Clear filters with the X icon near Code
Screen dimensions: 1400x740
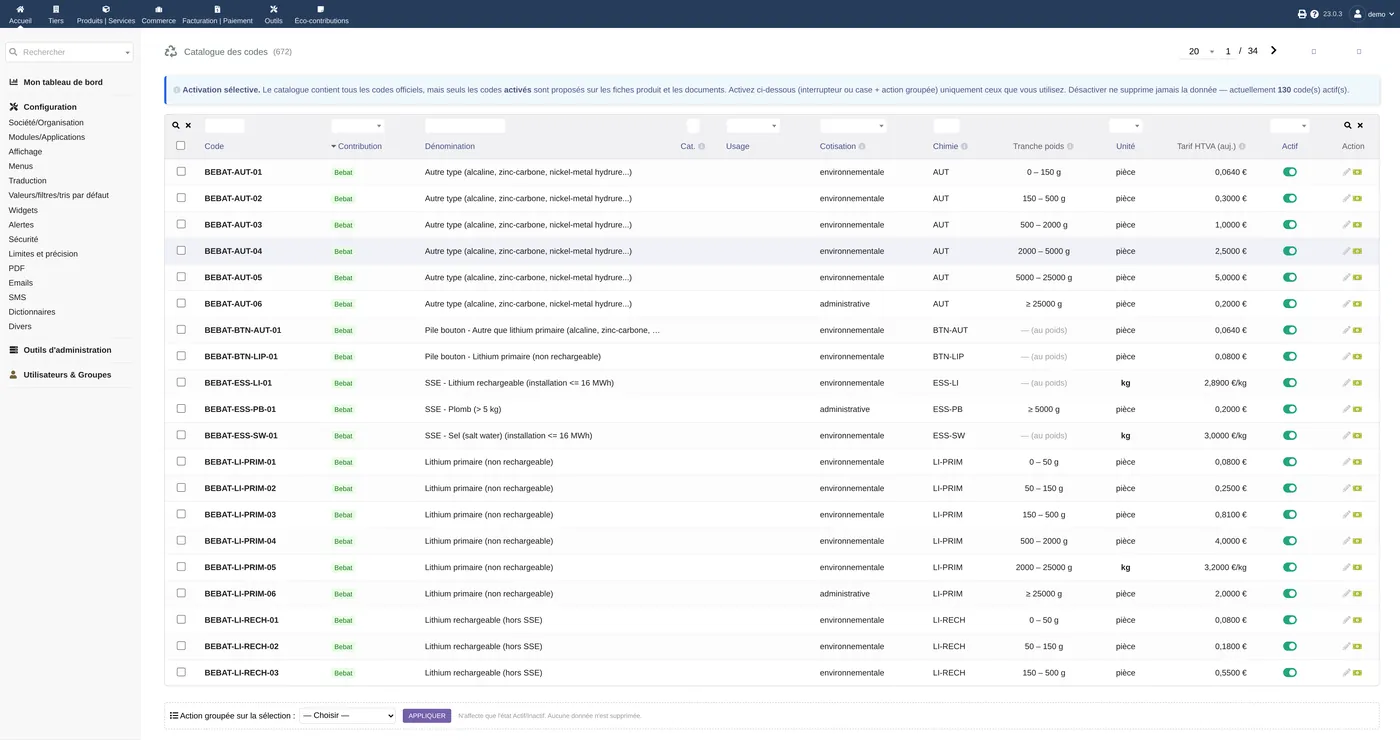pyautogui.click(x=188, y=126)
